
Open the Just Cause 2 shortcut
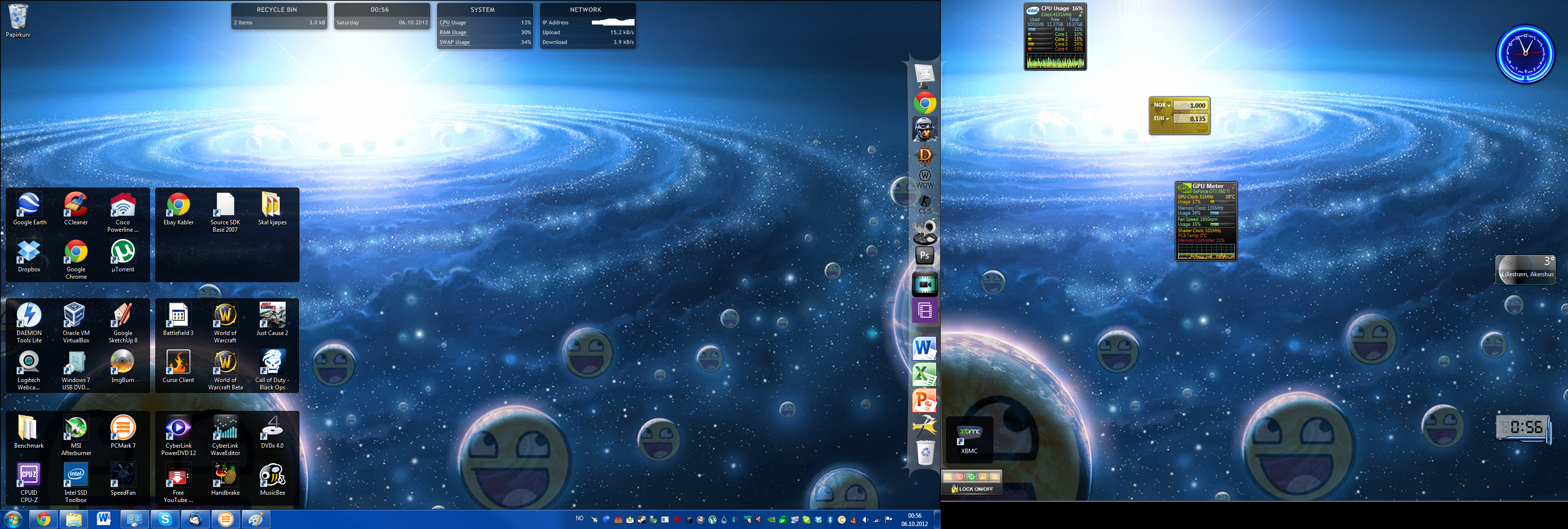click(x=272, y=320)
